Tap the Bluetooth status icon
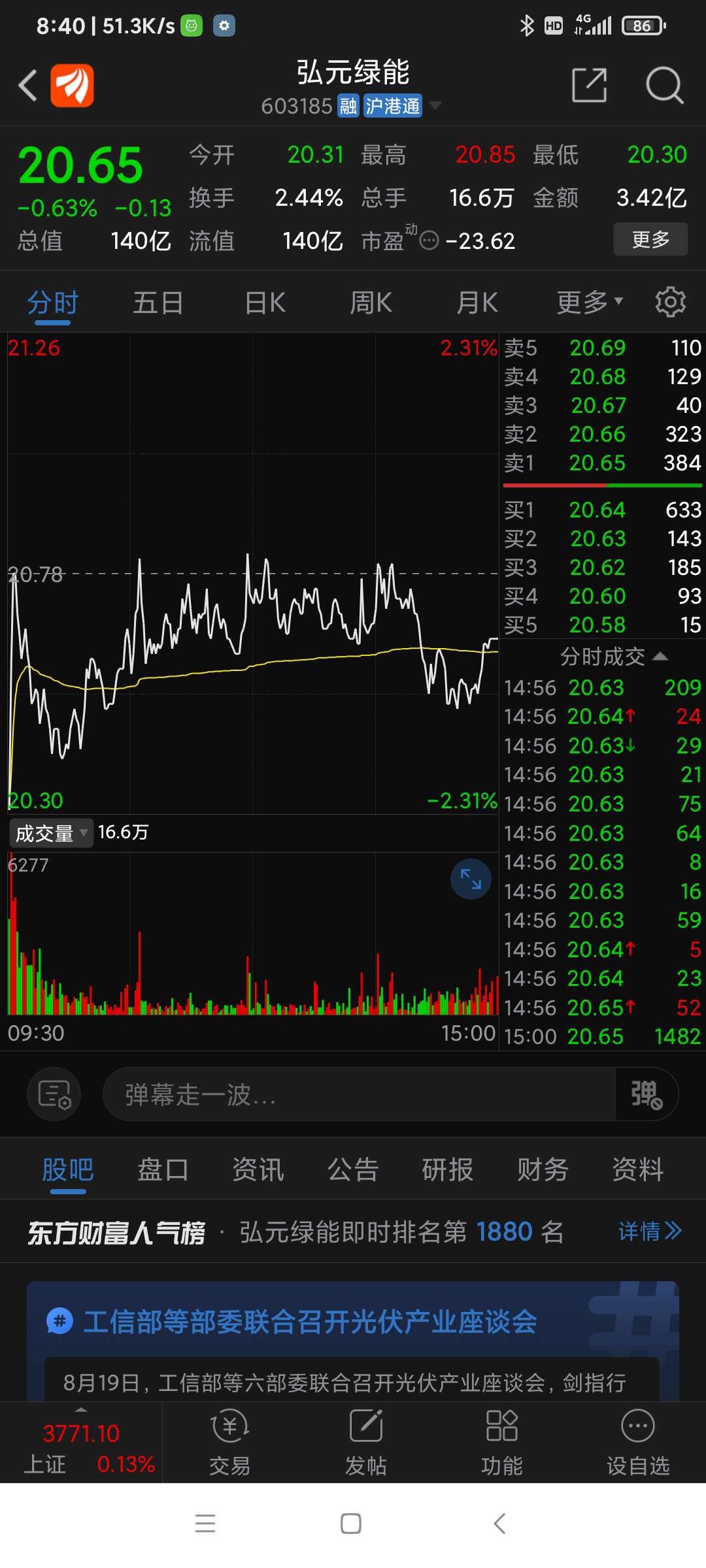This screenshot has height=1568, width=706. [527, 25]
